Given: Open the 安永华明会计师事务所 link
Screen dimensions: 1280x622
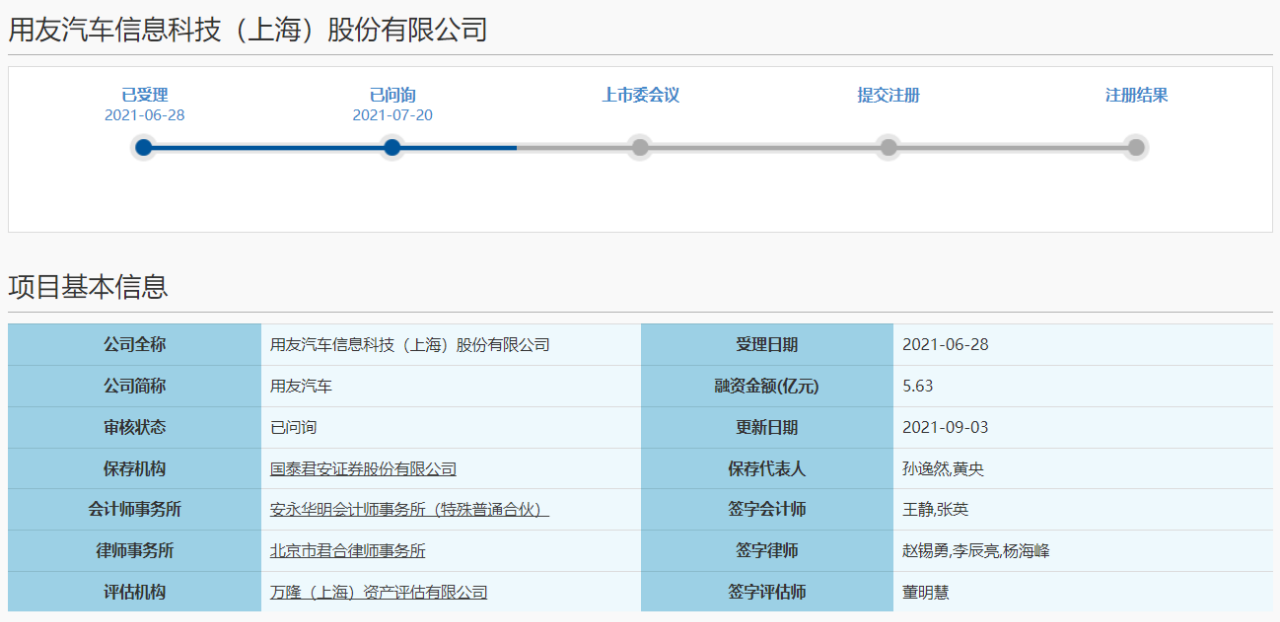Looking at the screenshot, I should point(410,510).
